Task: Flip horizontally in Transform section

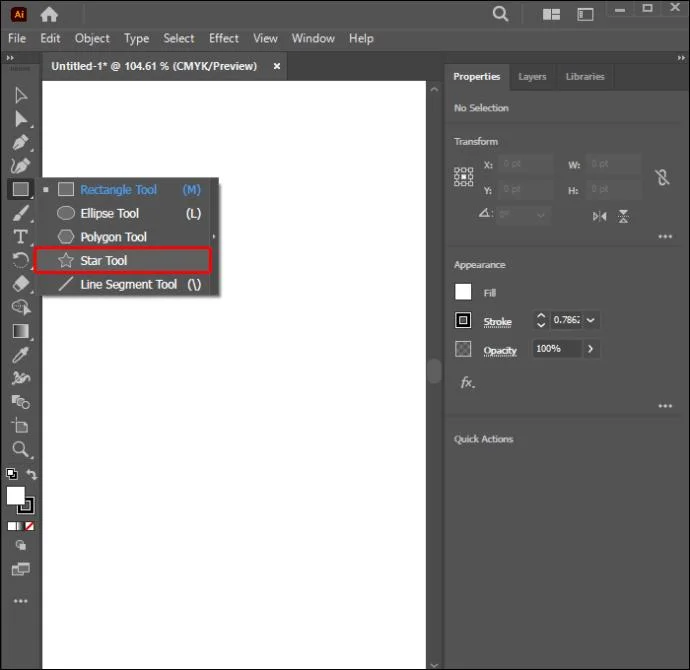Action: 599,216
